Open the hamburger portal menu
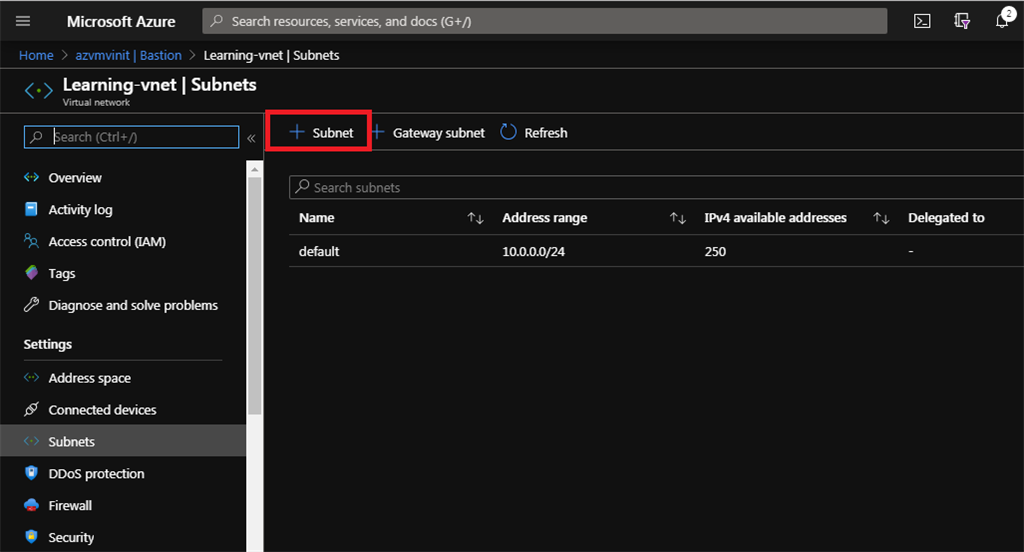 point(23,21)
